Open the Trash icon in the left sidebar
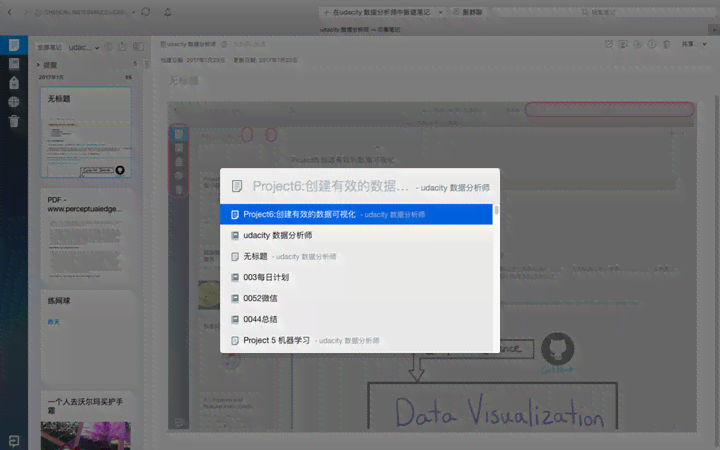Image resolution: width=720 pixels, height=450 pixels. tap(14, 121)
